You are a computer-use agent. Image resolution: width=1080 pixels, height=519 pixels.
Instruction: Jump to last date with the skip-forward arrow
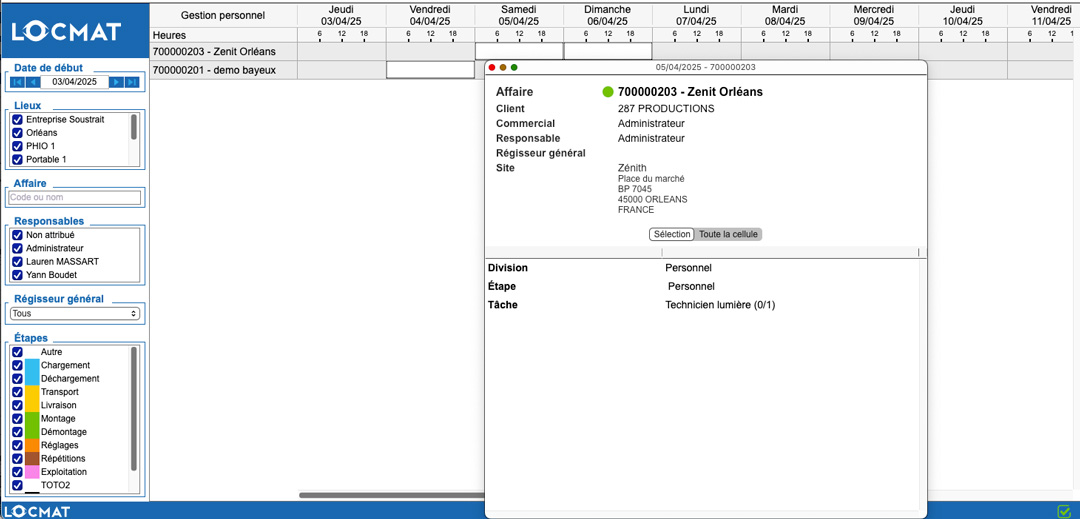tap(132, 82)
